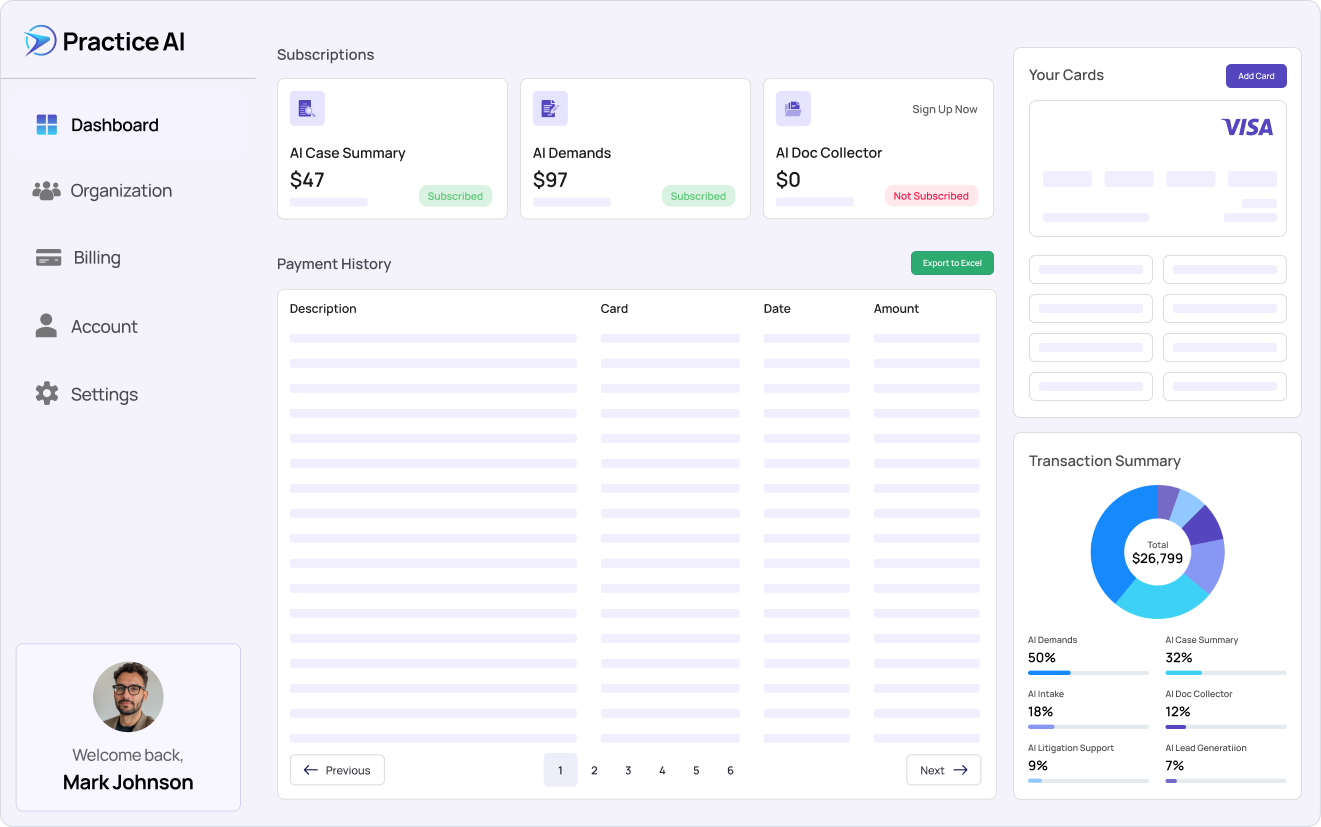Click the AI Demands pencil document icon
Viewport: 1321px width, 827px height.
(550, 108)
